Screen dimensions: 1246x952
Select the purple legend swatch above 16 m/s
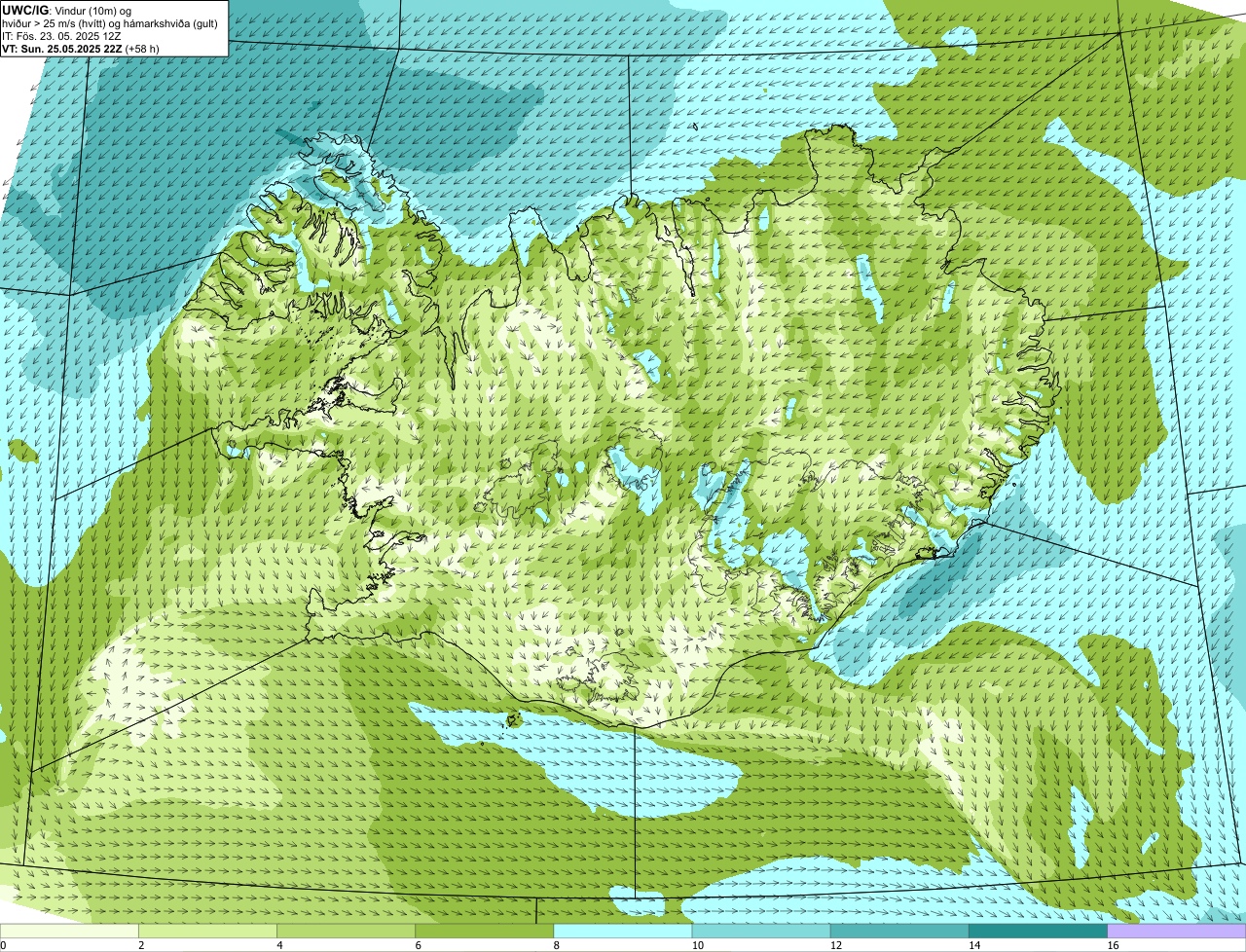click(x=1177, y=931)
